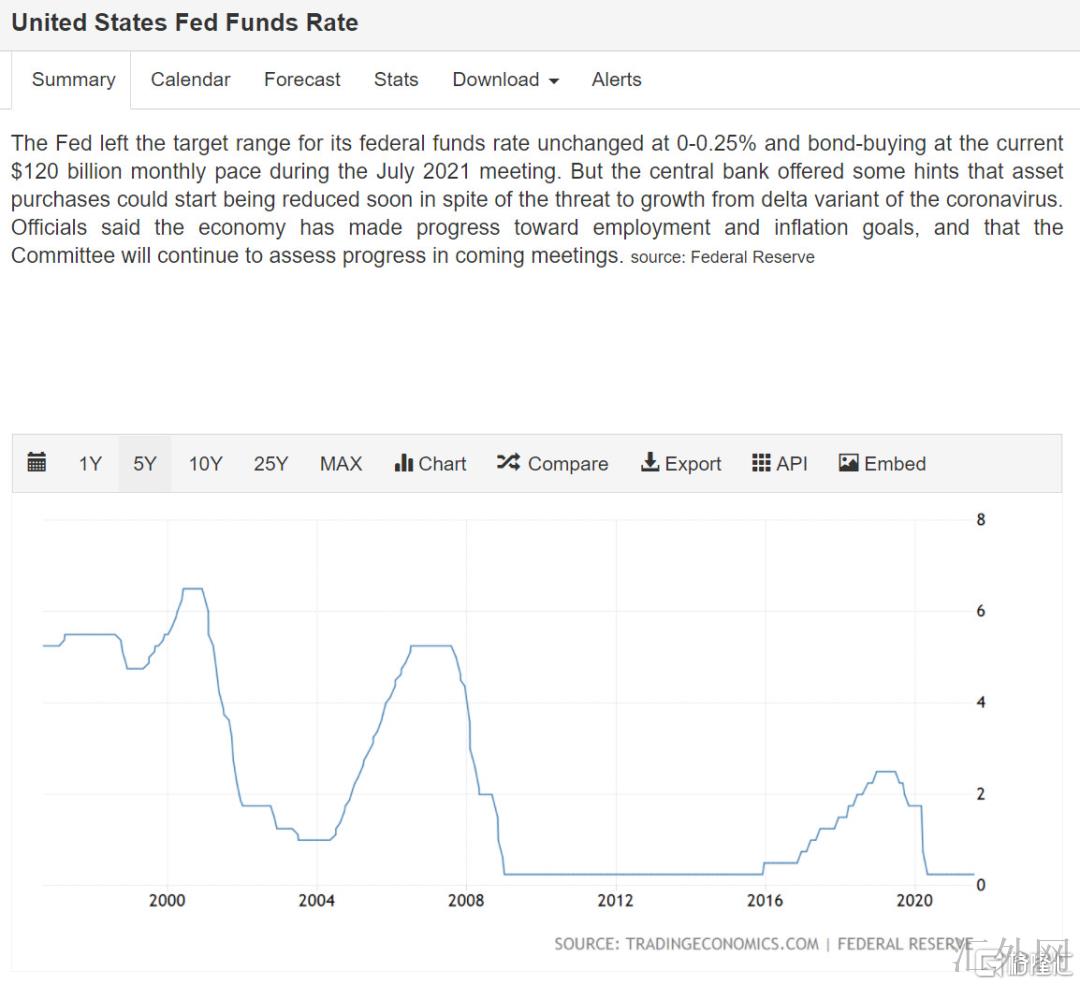The width and height of the screenshot is (1080, 985).
Task: Switch chart to 25Y range
Action: (x=270, y=464)
